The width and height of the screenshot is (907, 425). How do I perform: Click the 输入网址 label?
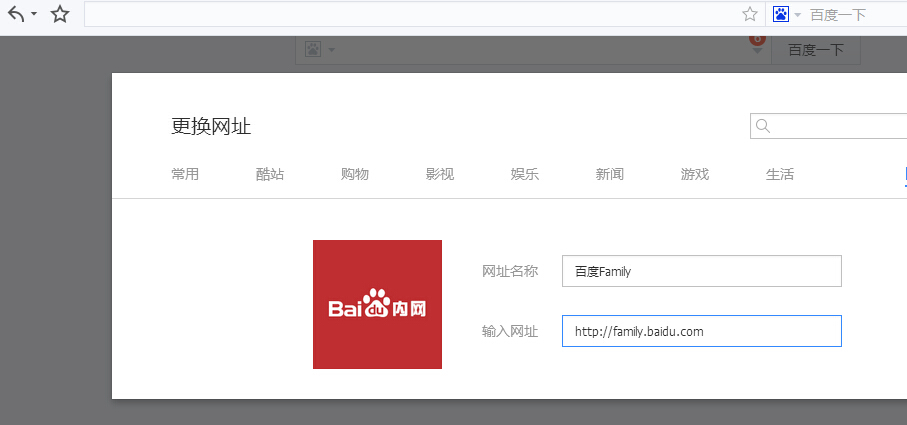510,331
